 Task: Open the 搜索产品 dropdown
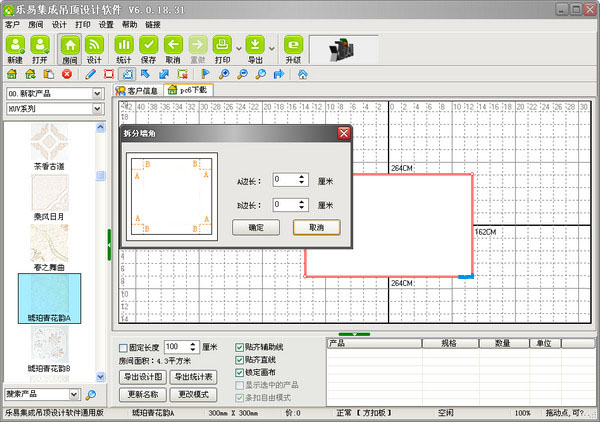[x=75, y=394]
